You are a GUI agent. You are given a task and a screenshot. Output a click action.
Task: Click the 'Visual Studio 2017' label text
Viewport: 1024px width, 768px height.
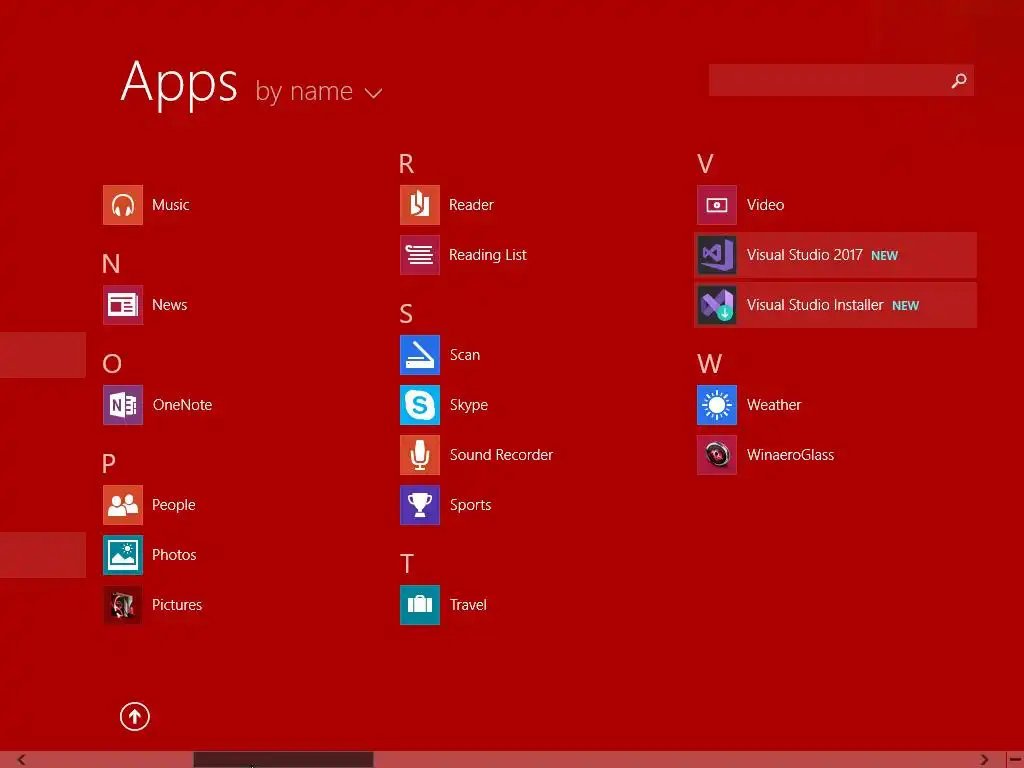pyautogui.click(x=805, y=255)
